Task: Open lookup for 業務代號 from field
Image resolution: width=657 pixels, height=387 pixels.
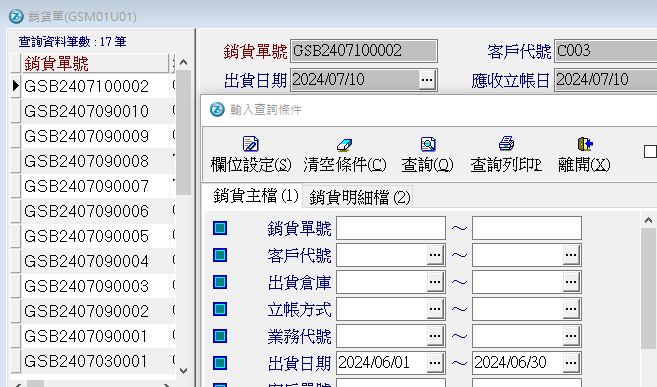Action: pyautogui.click(x=435, y=336)
